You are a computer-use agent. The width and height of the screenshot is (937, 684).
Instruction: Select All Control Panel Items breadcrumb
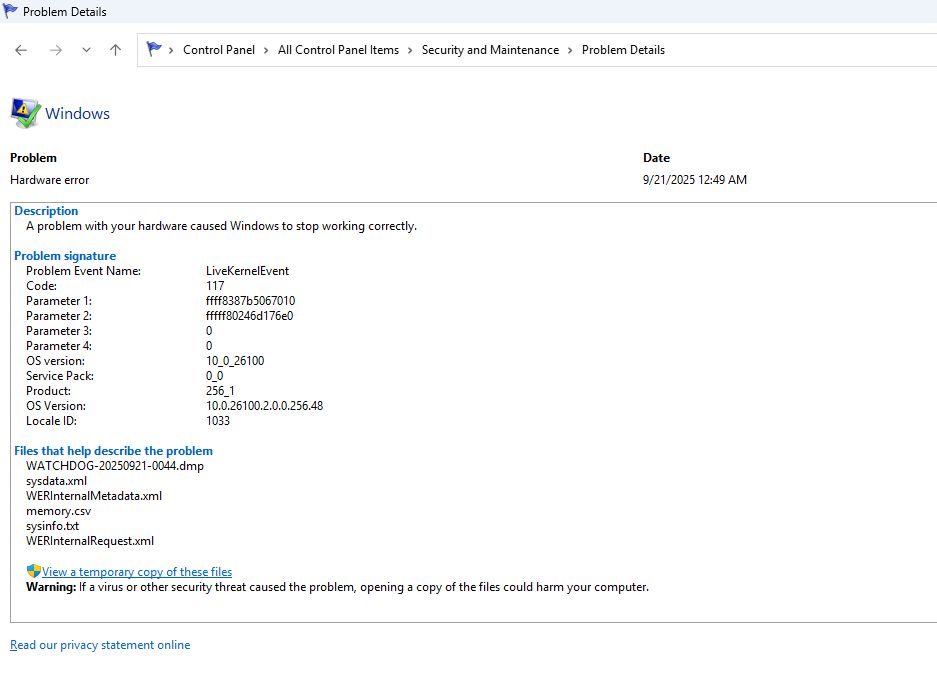[x=338, y=50]
